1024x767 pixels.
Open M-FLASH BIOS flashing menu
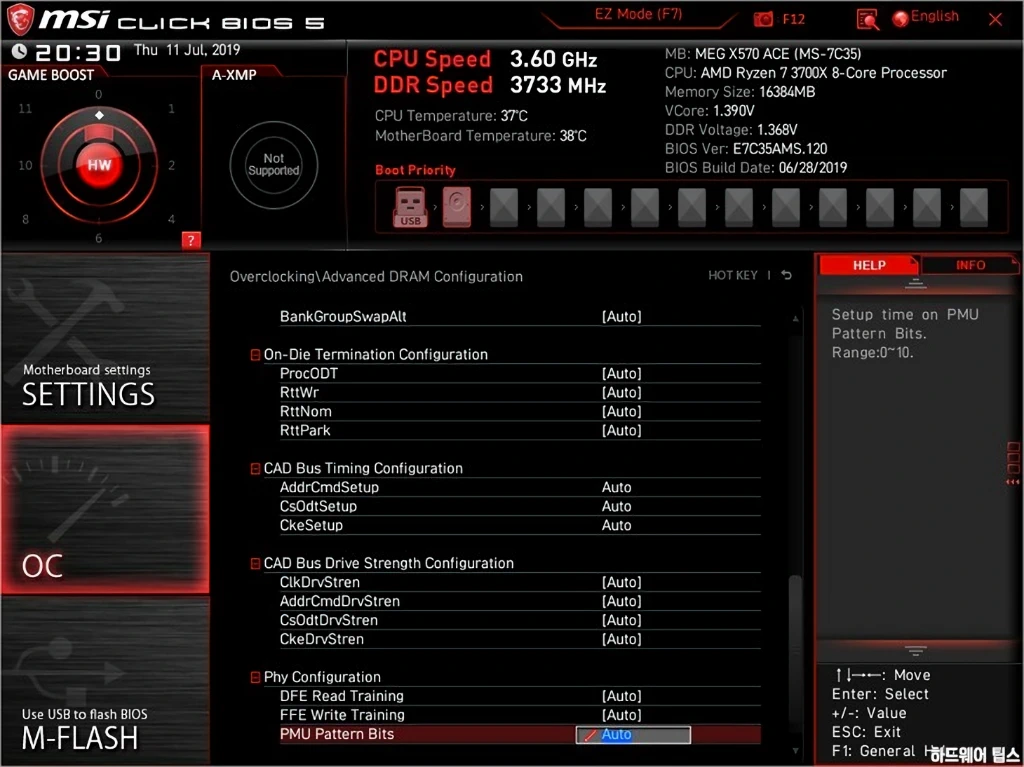click(x=105, y=679)
